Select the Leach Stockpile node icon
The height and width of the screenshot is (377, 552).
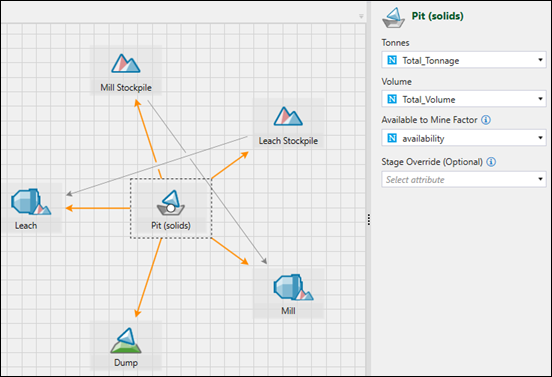pos(288,116)
